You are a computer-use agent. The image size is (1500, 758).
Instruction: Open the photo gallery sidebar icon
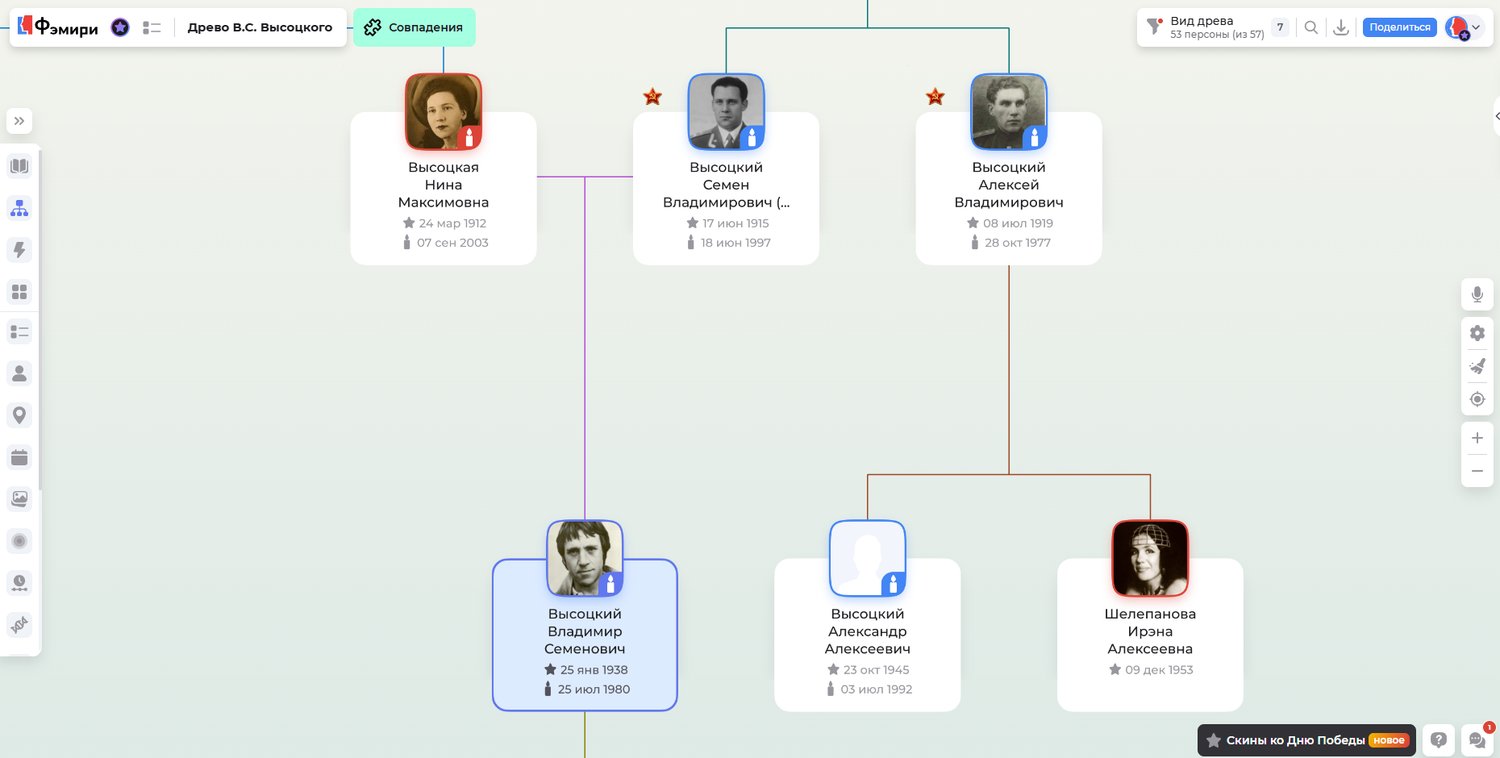click(19, 498)
